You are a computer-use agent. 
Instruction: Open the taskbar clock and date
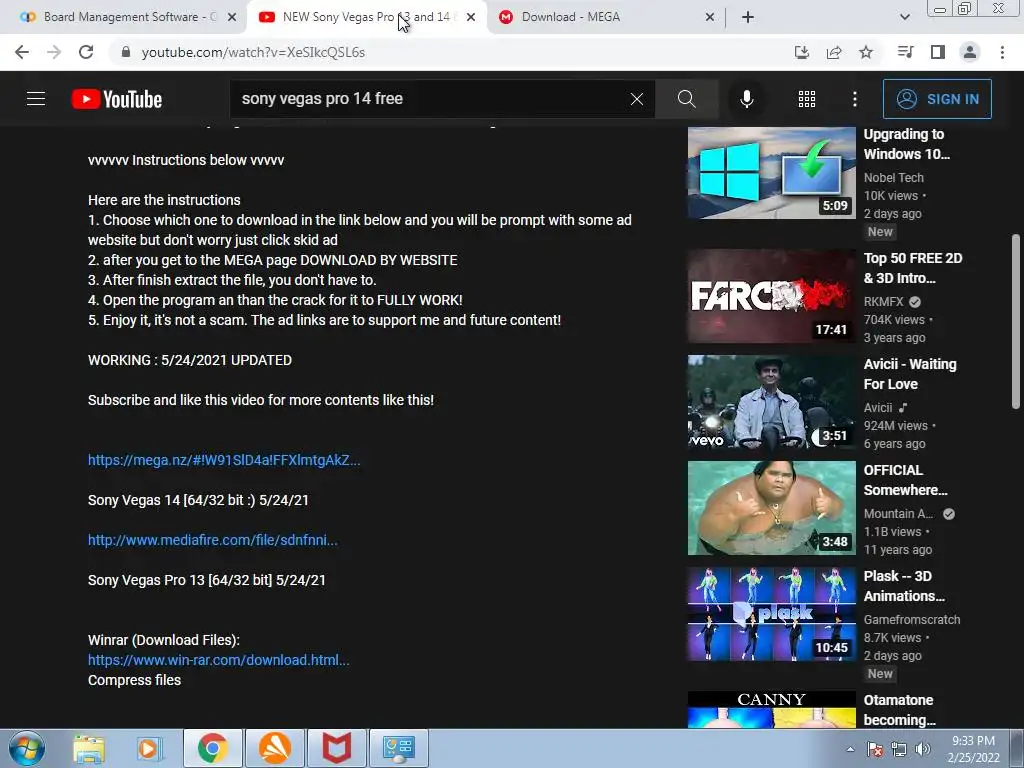point(973,749)
